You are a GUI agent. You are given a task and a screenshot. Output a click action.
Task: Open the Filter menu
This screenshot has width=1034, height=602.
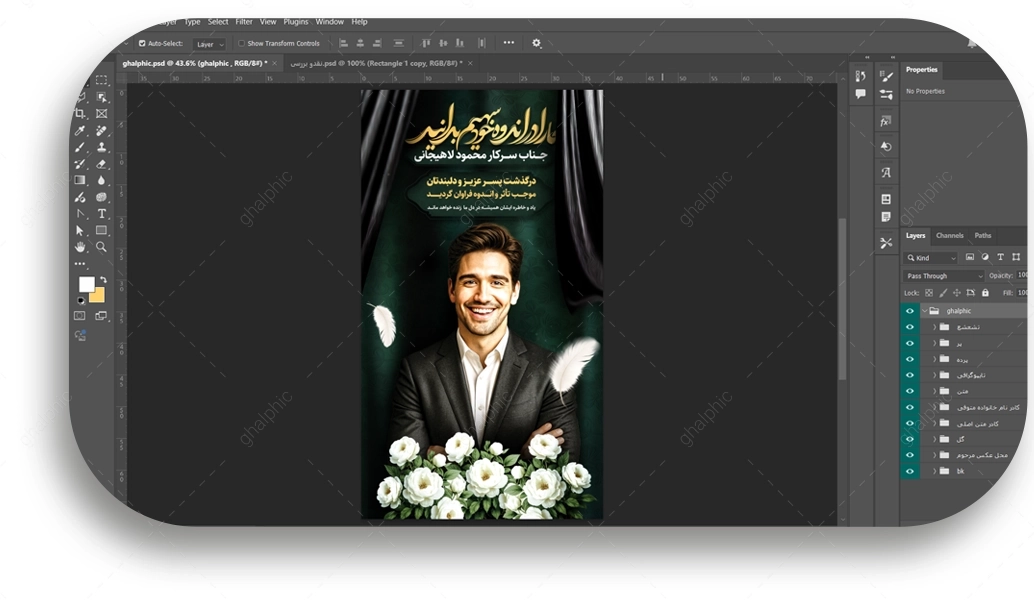tap(244, 21)
